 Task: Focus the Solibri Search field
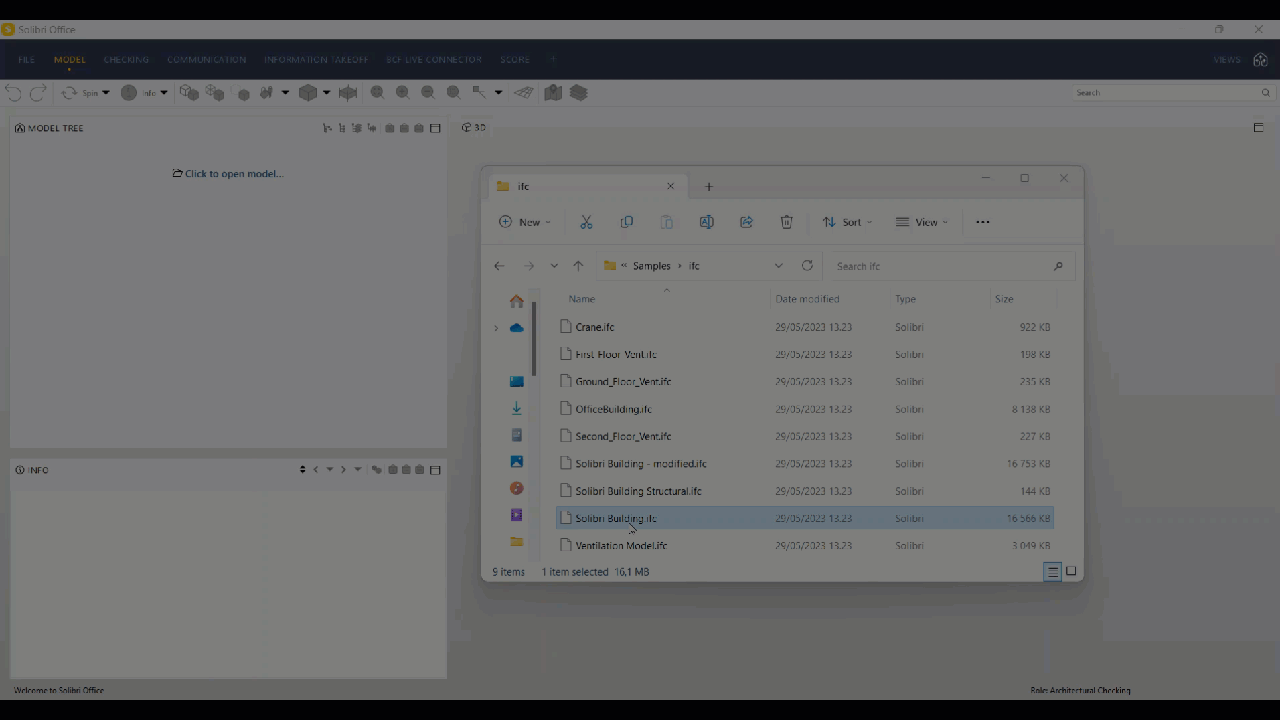(x=1174, y=93)
